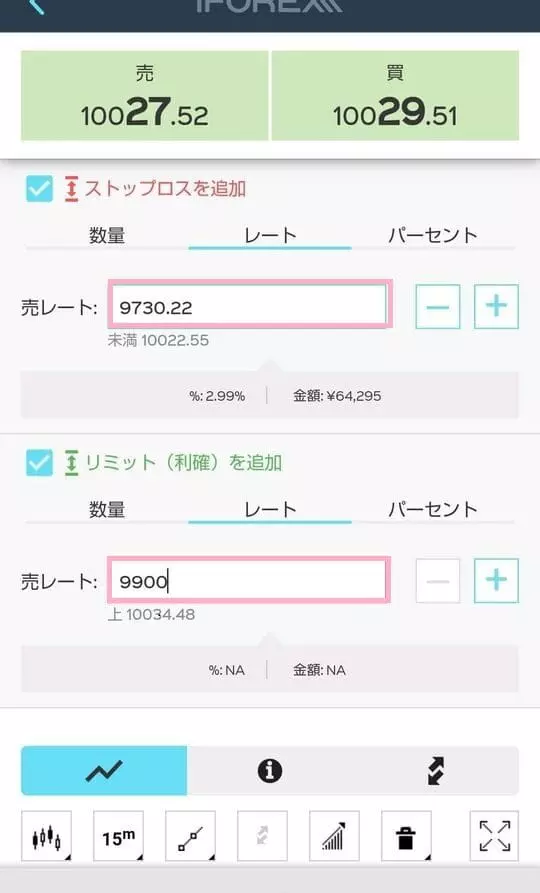Select the swap arrows tab icon

click(436, 771)
